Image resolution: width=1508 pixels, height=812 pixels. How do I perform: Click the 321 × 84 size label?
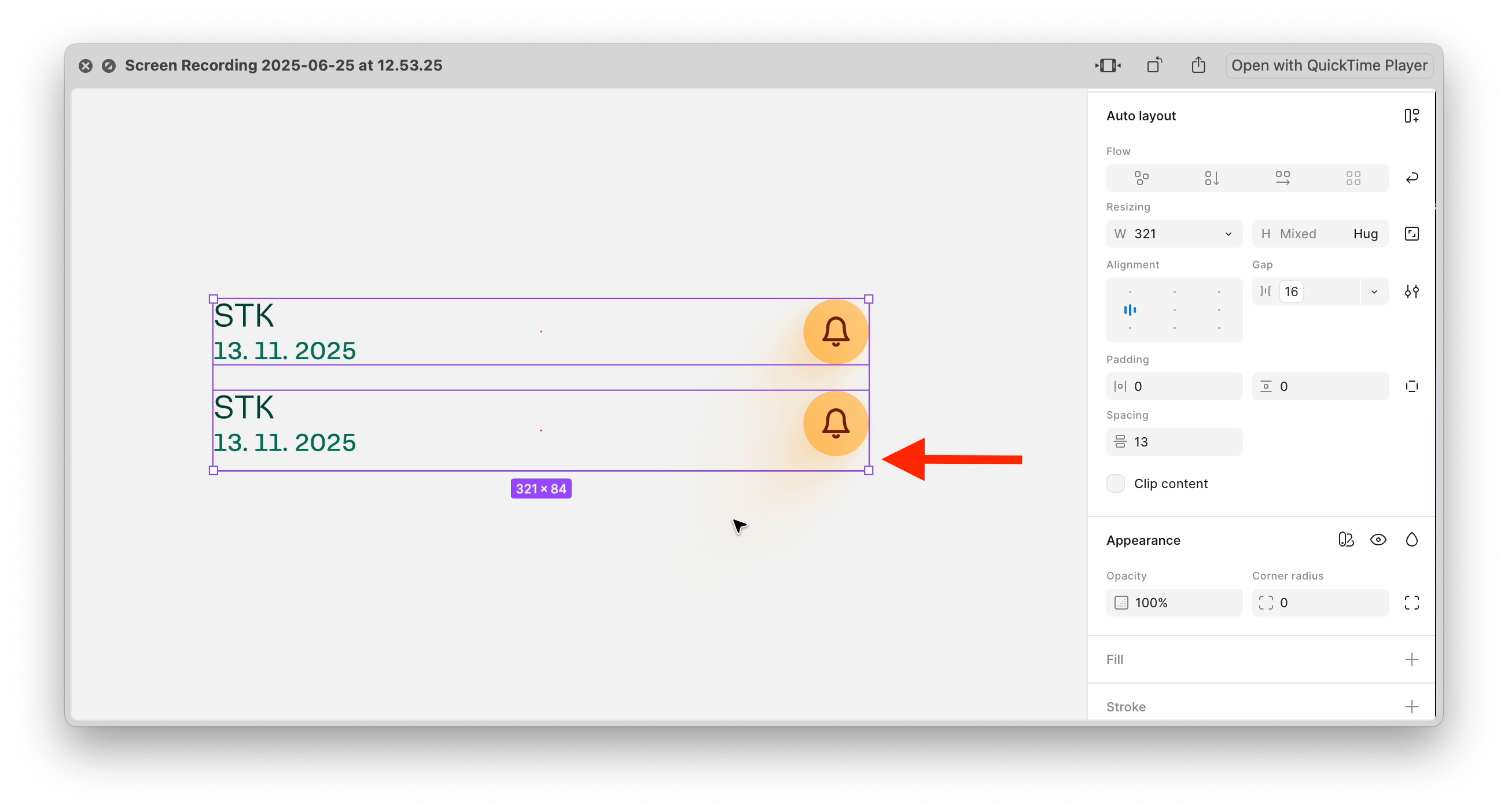(541, 489)
